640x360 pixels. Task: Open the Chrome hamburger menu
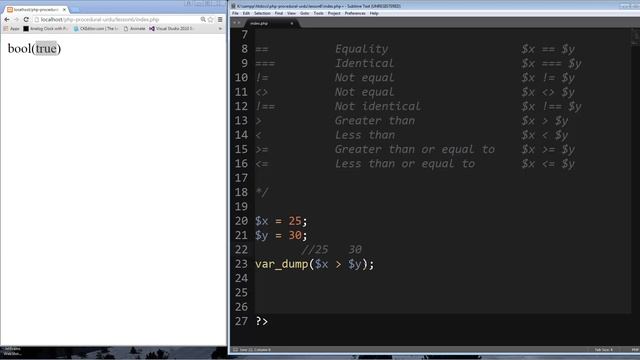(220, 19)
